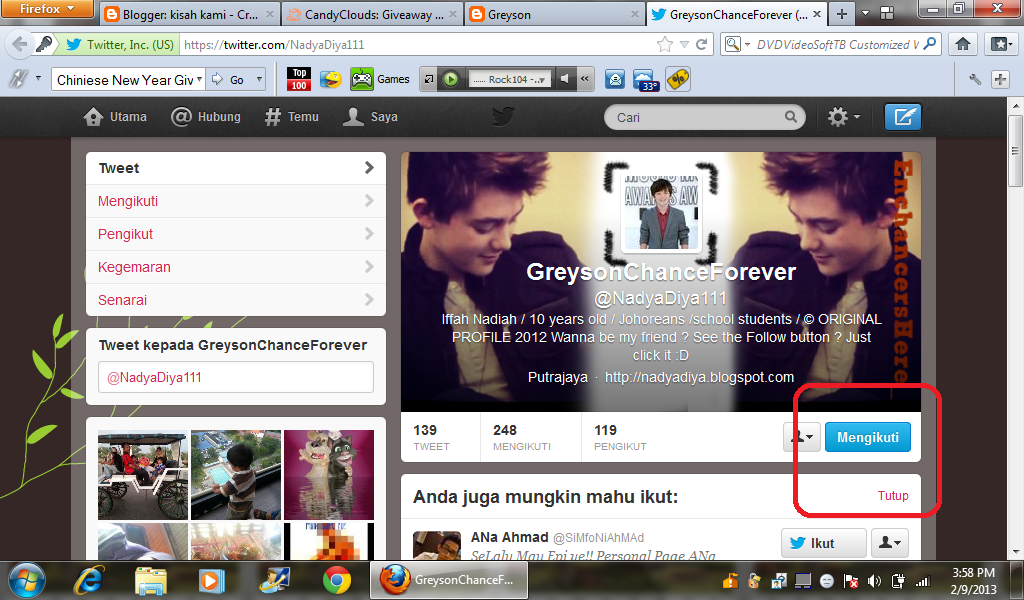Click Ikut to follow ANa Ahmad

pos(824,543)
